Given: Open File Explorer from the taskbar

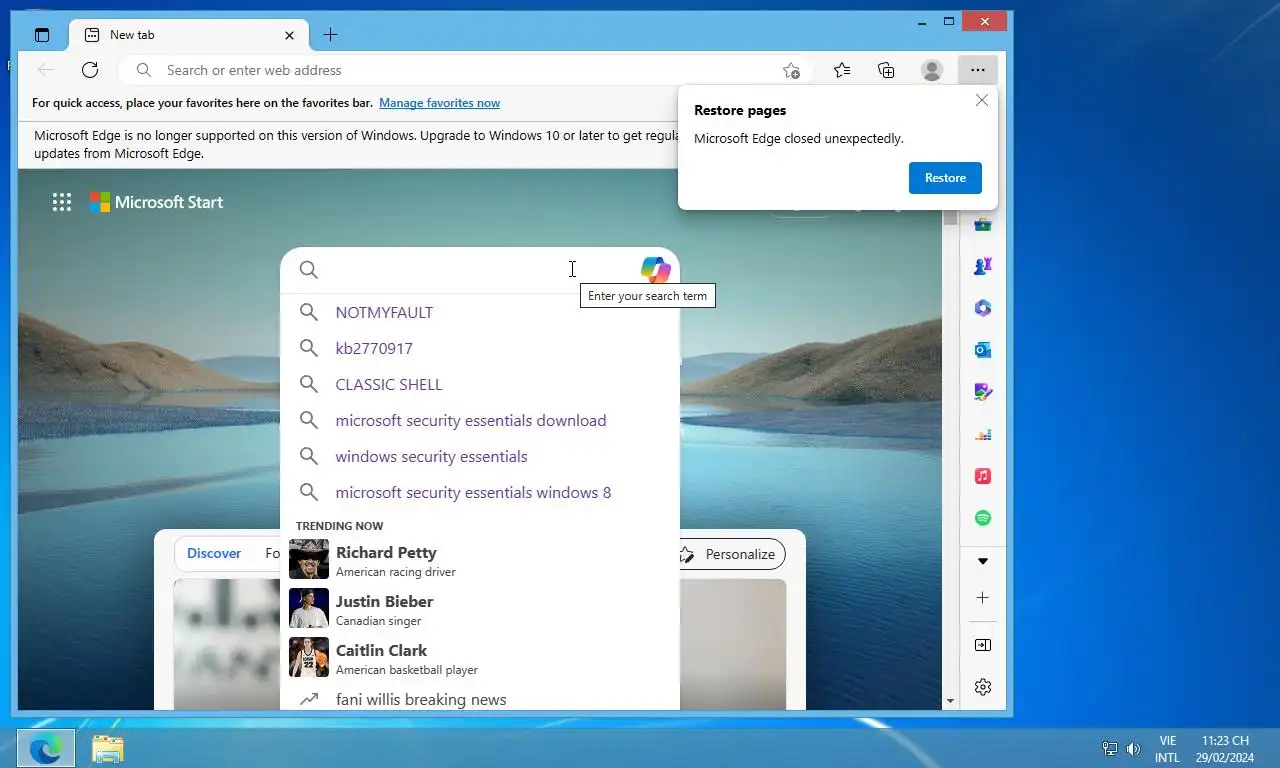Looking at the screenshot, I should tap(107, 748).
